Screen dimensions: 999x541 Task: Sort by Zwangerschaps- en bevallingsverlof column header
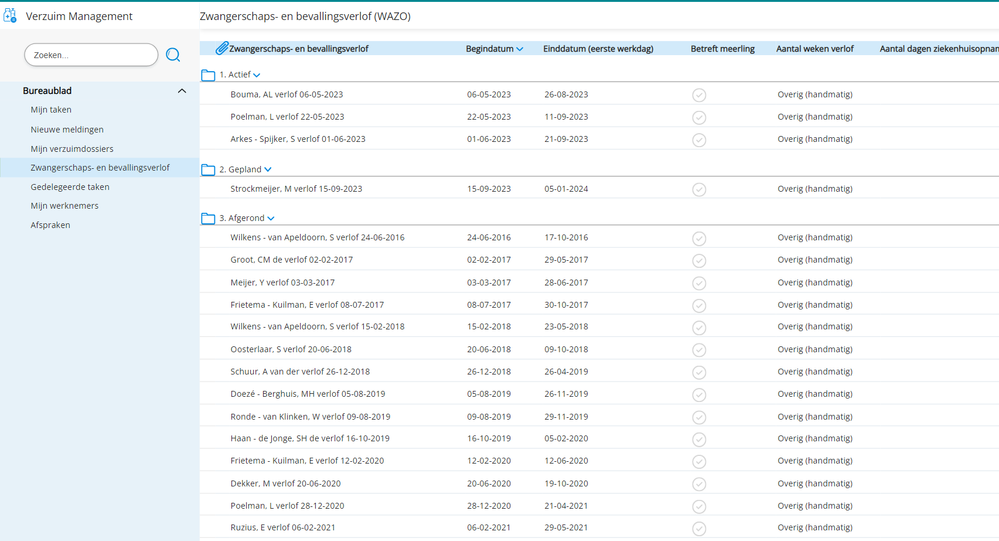pos(299,48)
